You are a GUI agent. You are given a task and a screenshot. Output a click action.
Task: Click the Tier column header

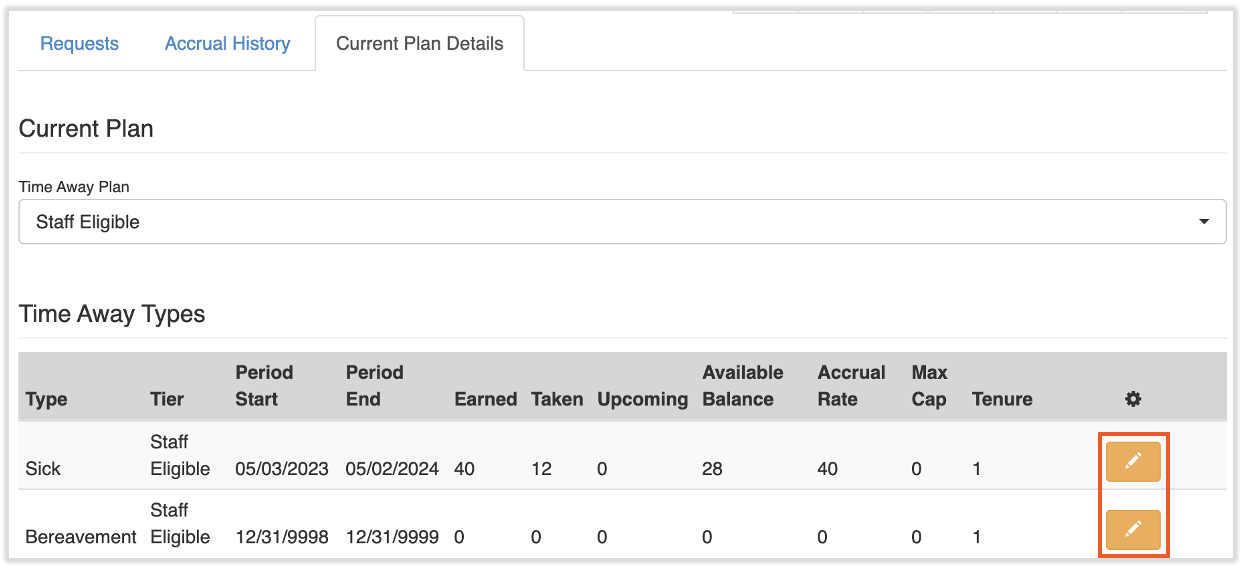pos(167,399)
